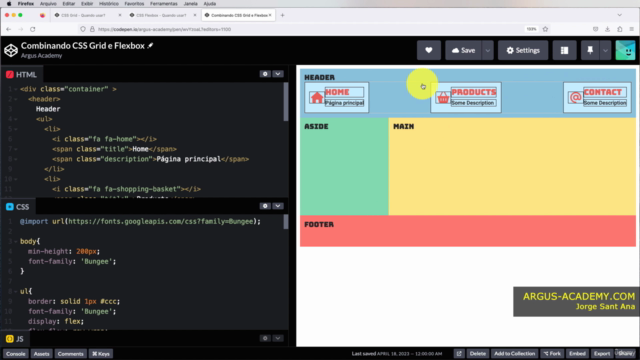The height and width of the screenshot is (360, 640).
Task: Click the 'Página principal' description in preview
Action: pos(344,103)
